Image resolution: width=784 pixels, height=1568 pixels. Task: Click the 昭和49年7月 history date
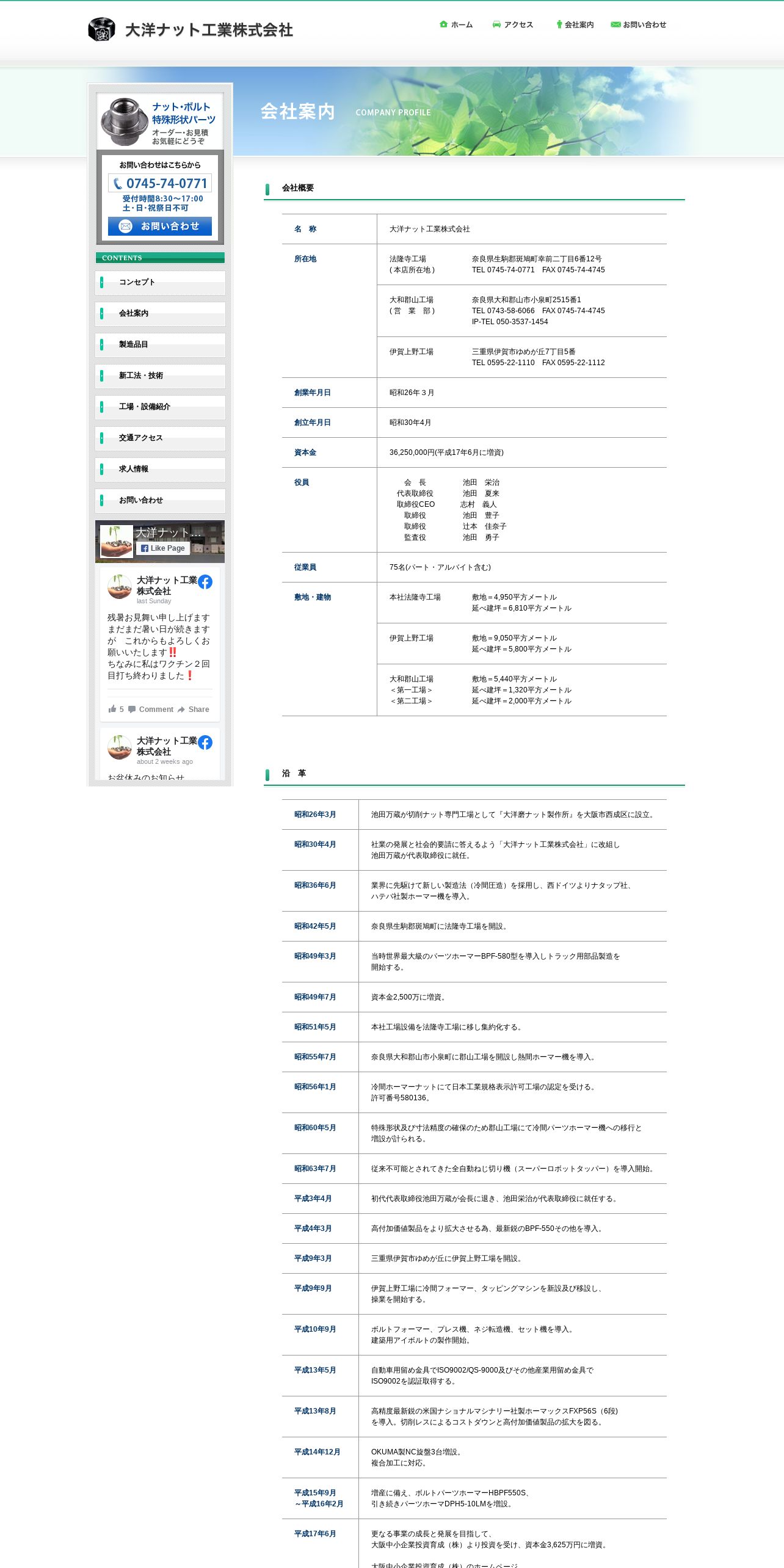click(315, 997)
